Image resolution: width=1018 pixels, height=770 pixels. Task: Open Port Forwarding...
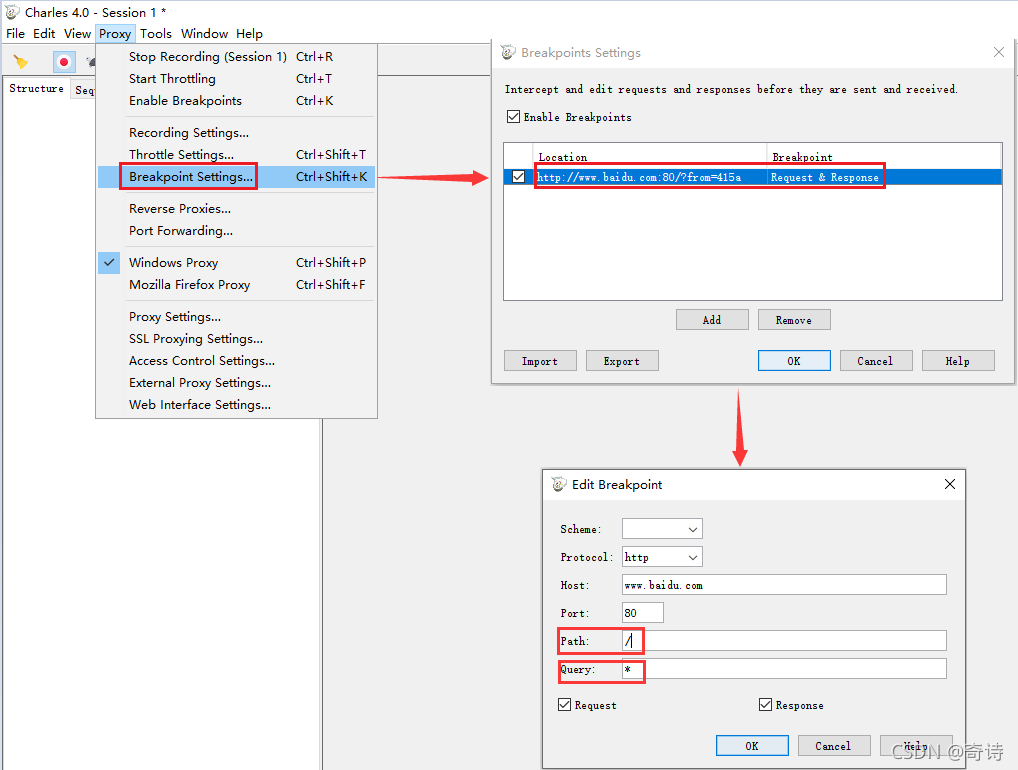(x=236, y=231)
